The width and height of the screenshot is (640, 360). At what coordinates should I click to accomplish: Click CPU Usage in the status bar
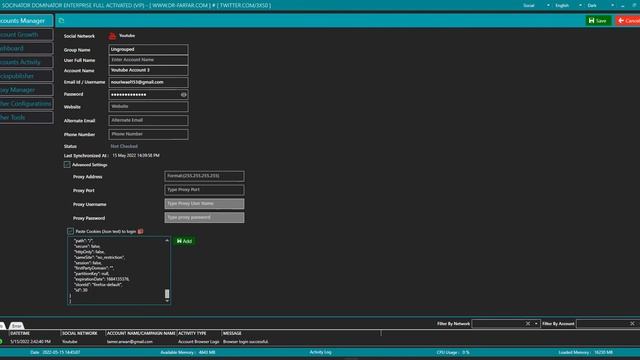click(453, 352)
